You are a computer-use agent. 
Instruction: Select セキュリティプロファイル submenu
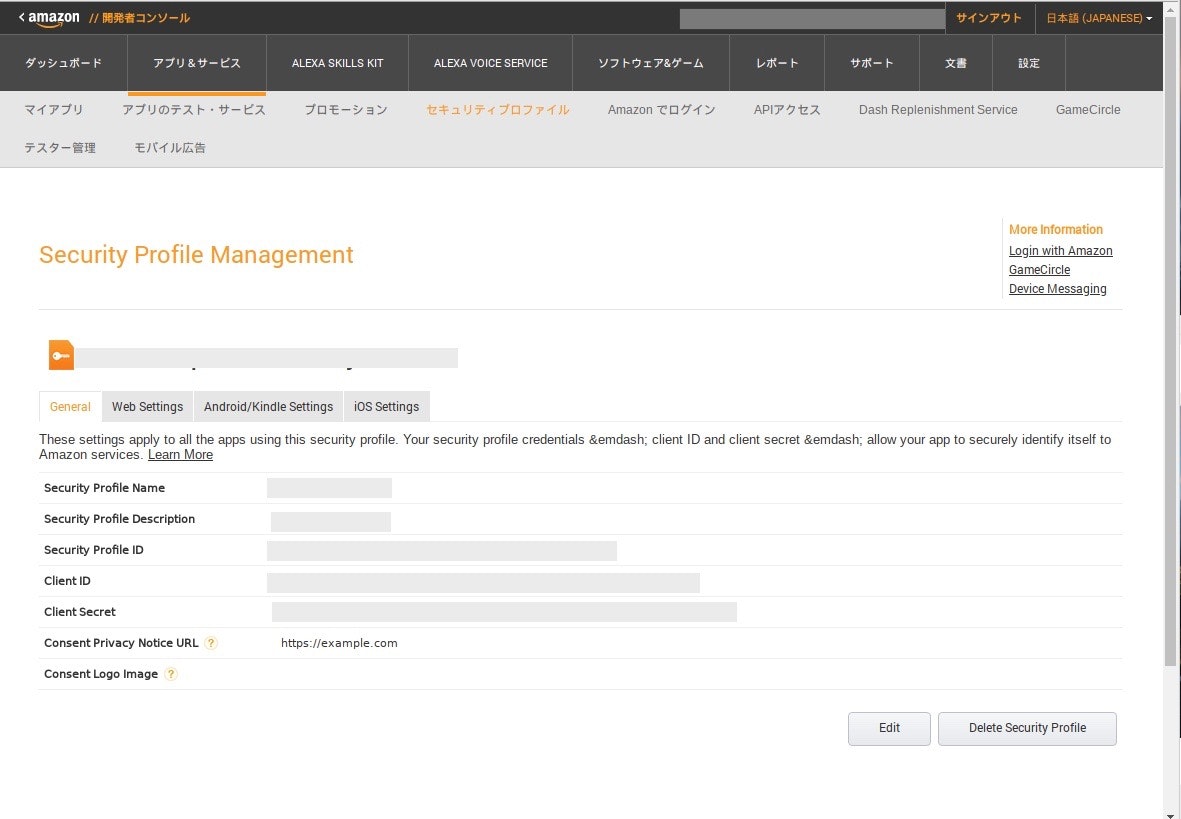pos(497,110)
